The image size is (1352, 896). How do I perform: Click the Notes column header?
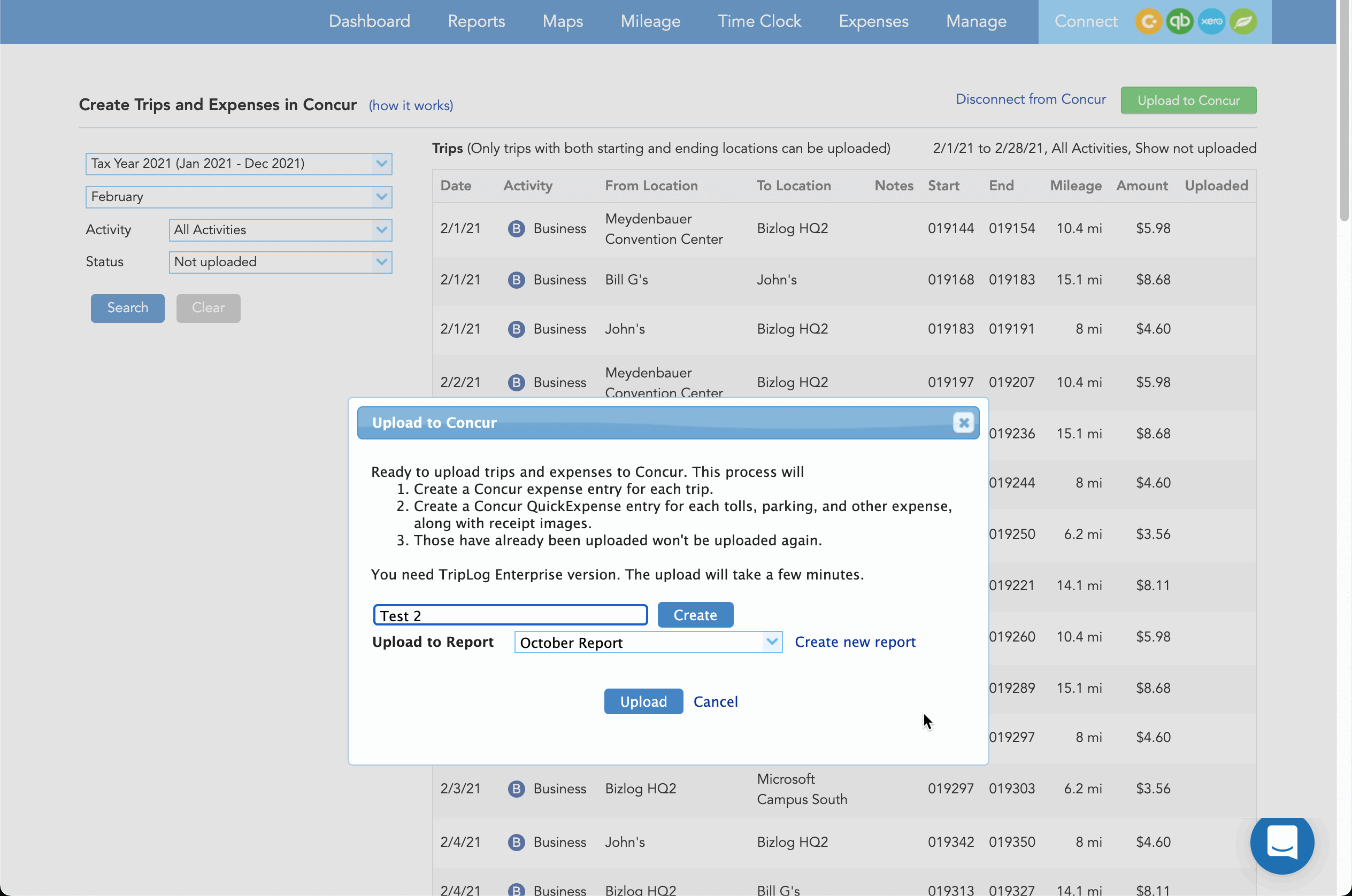[894, 186]
